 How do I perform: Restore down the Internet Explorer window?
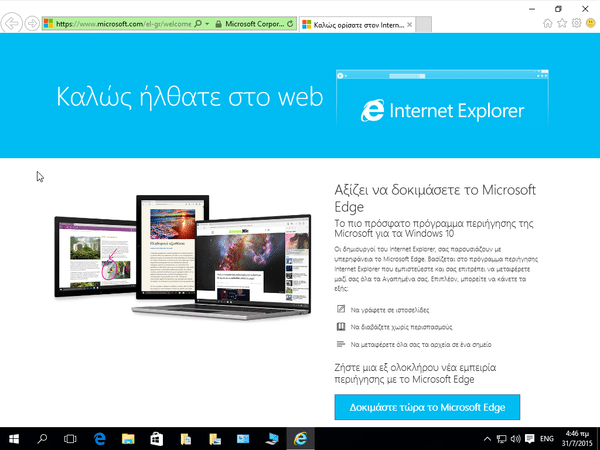pos(558,9)
